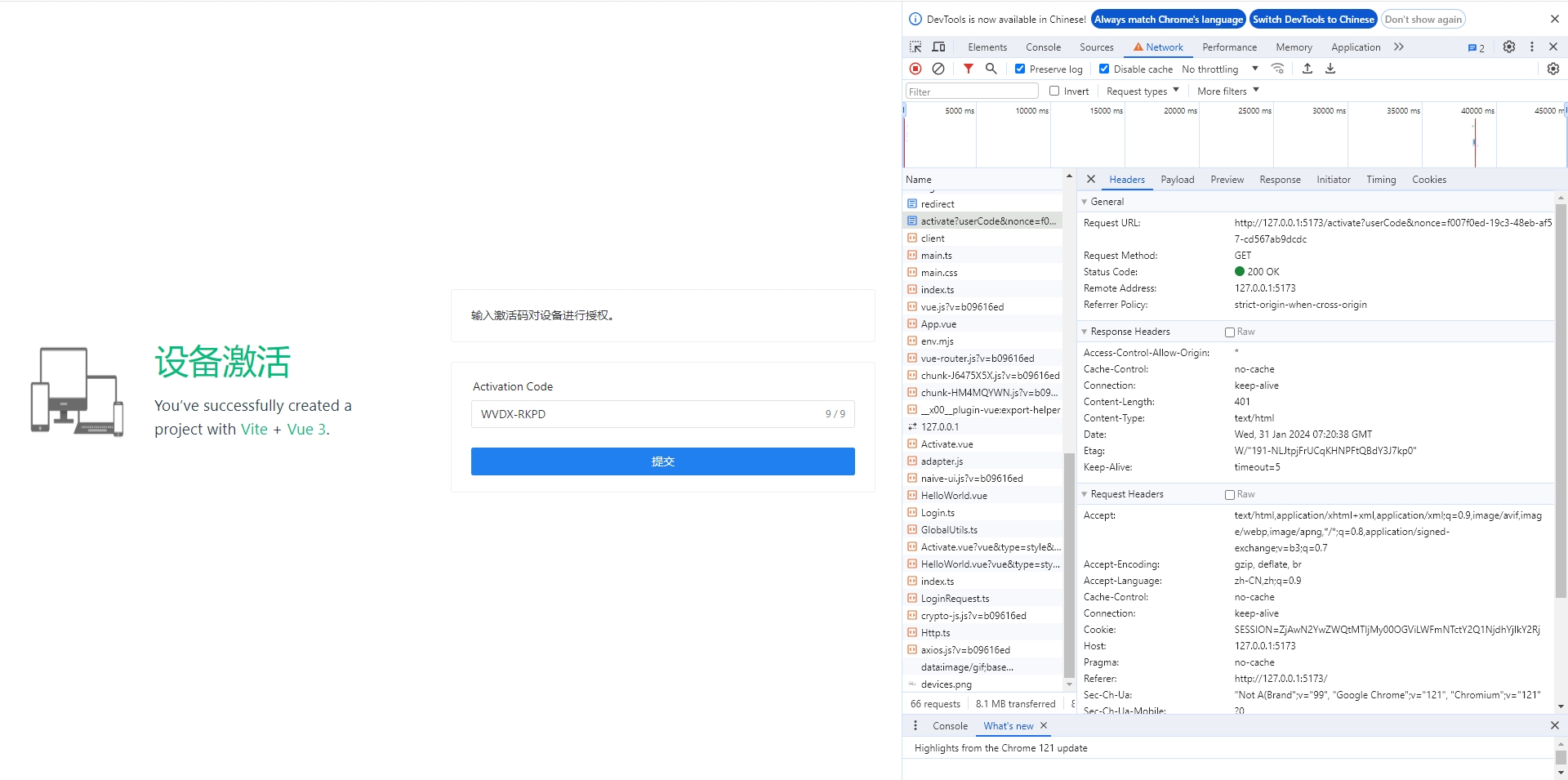The height and width of the screenshot is (780, 1568).
Task: Click the blue 提交 submit button
Action: 662,461
